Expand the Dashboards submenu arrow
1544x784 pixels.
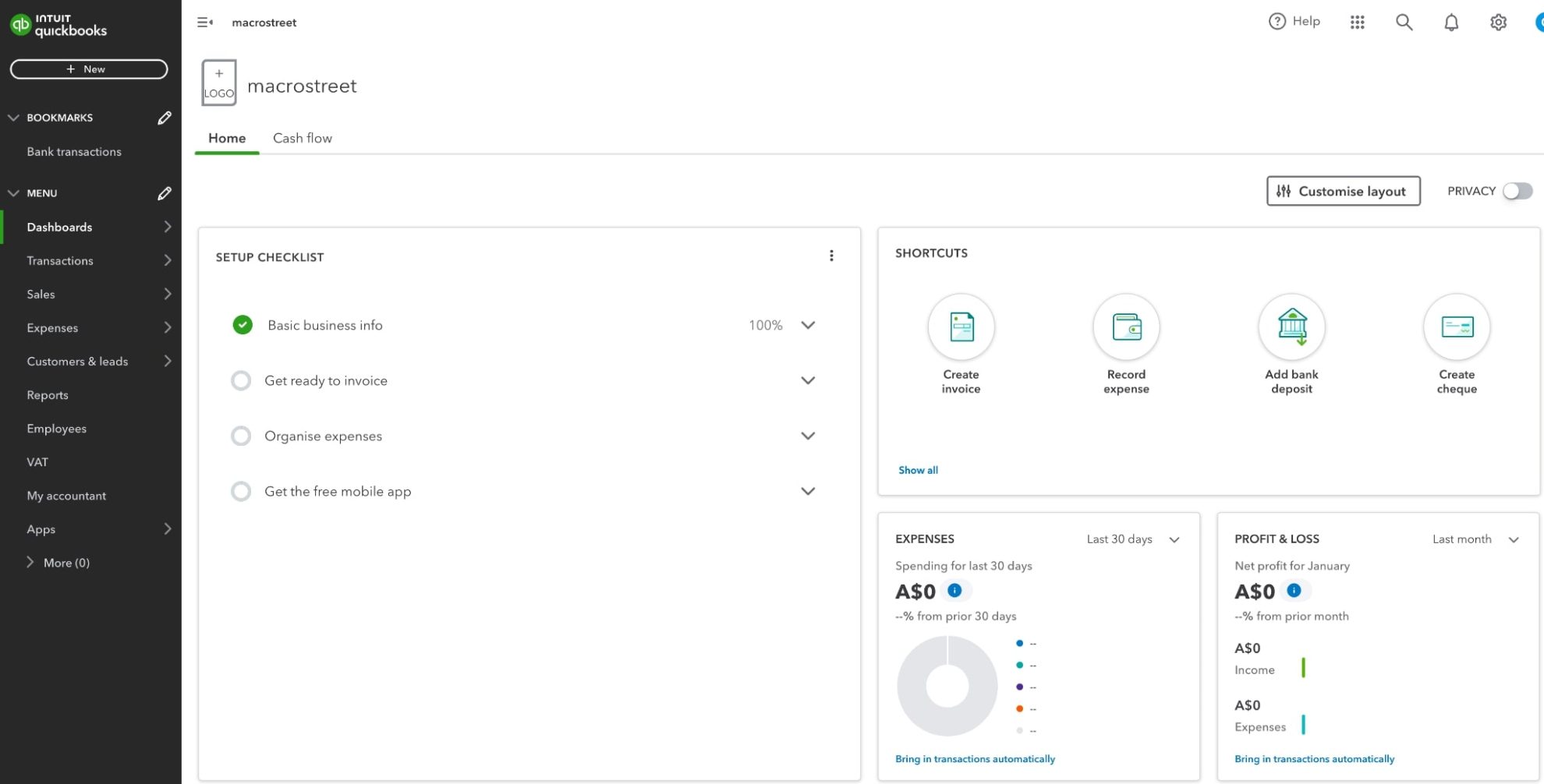pyautogui.click(x=167, y=227)
